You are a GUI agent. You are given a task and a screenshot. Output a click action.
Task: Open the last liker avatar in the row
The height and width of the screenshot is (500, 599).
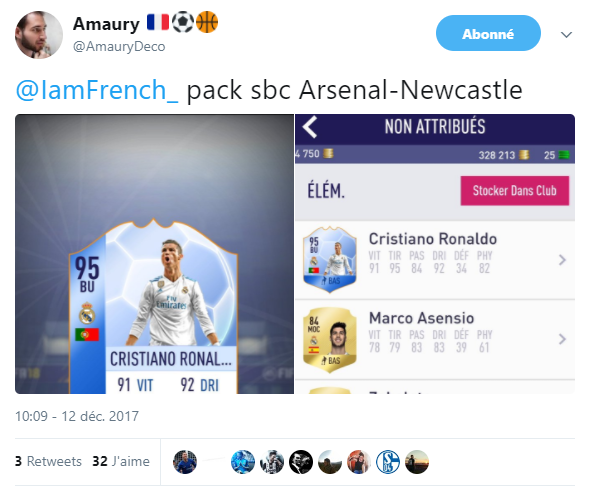tap(417, 462)
